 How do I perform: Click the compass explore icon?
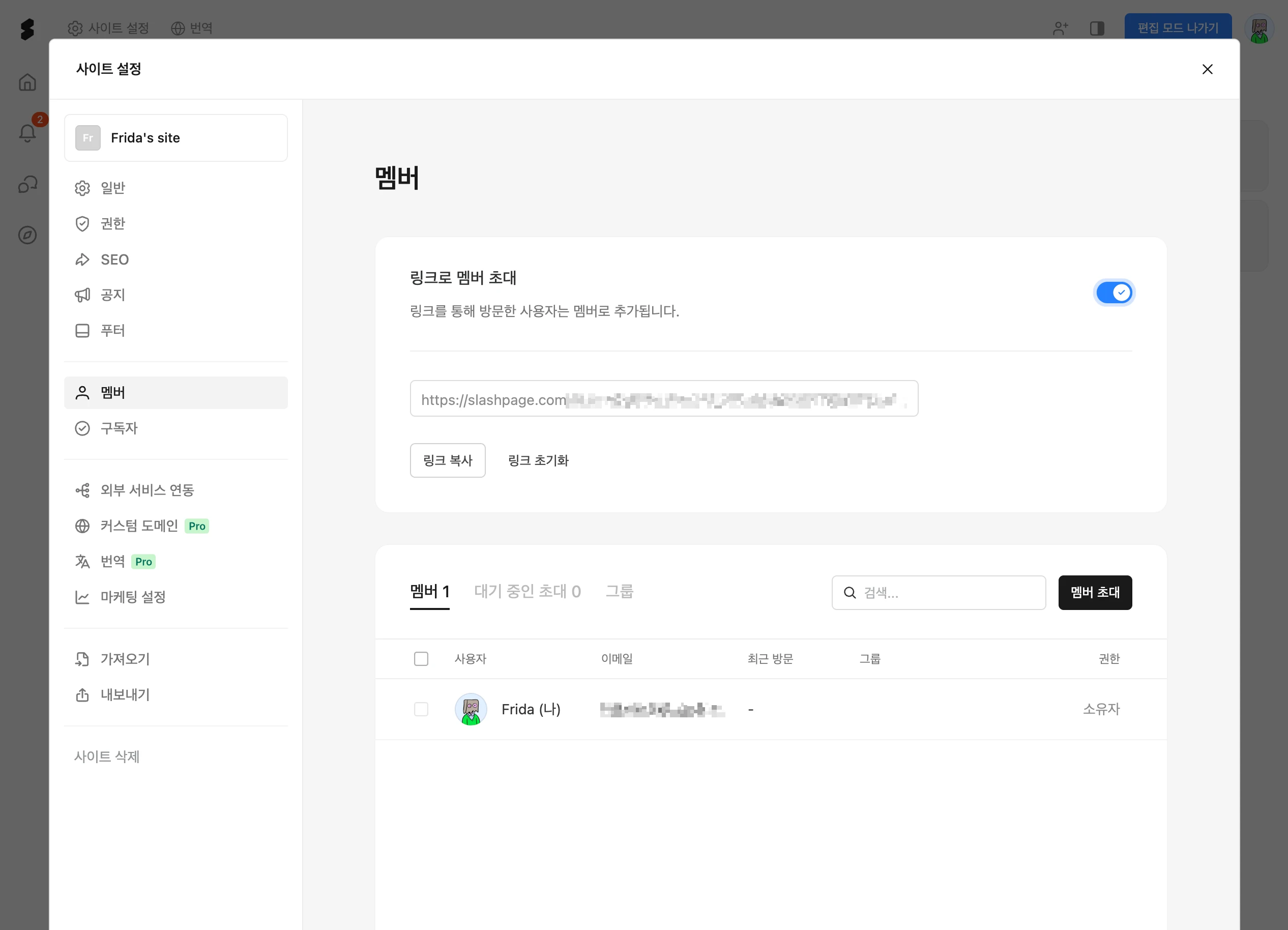tap(27, 235)
